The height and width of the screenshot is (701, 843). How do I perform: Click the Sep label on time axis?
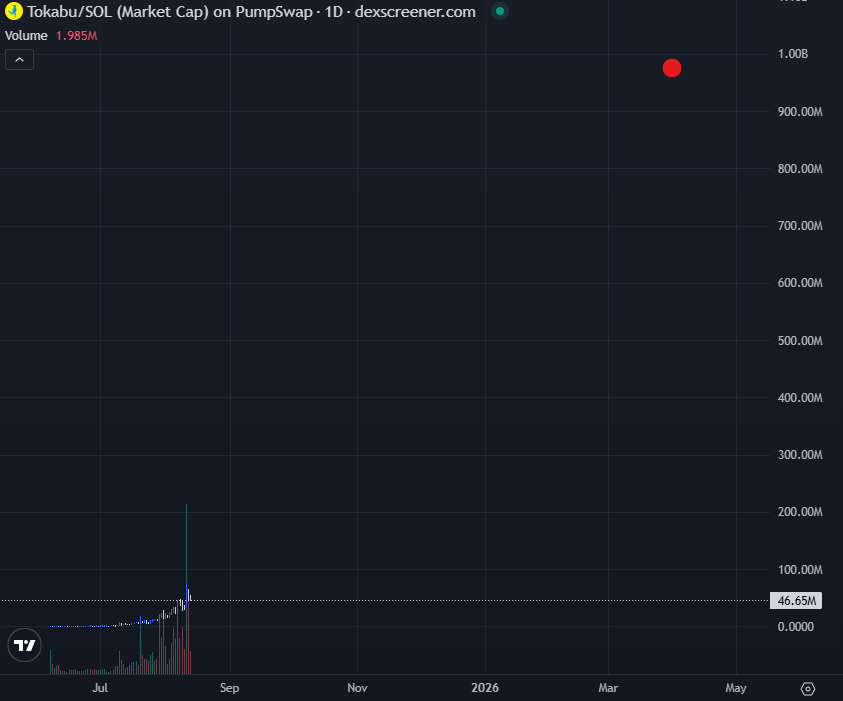coord(230,688)
